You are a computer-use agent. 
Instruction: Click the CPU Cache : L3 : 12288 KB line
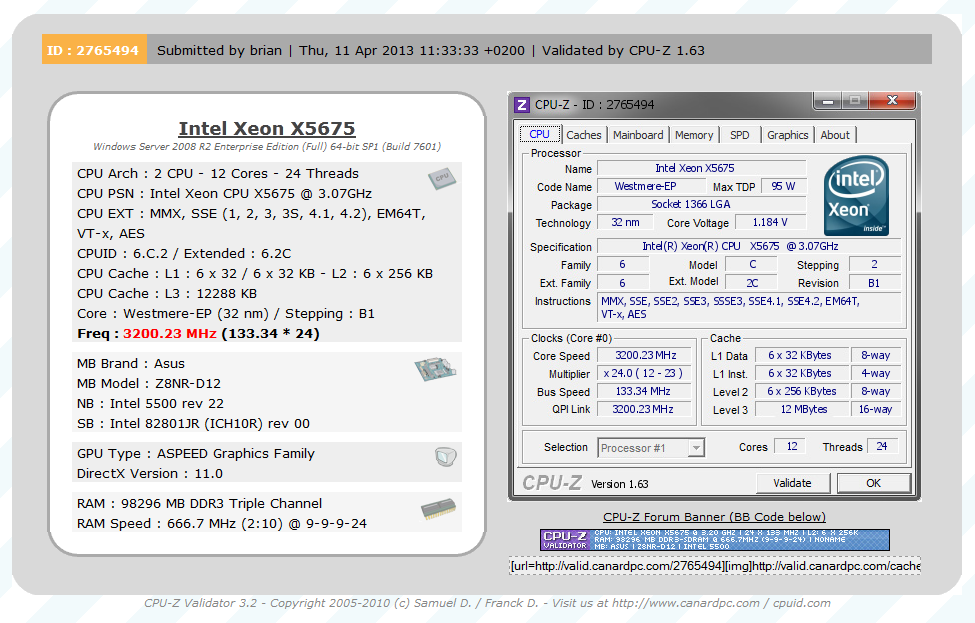[167, 293]
